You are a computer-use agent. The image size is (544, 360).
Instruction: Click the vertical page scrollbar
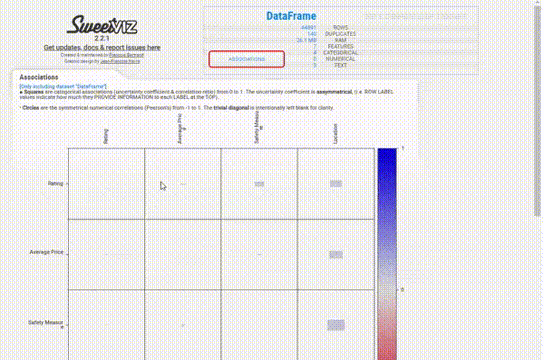click(538, 112)
